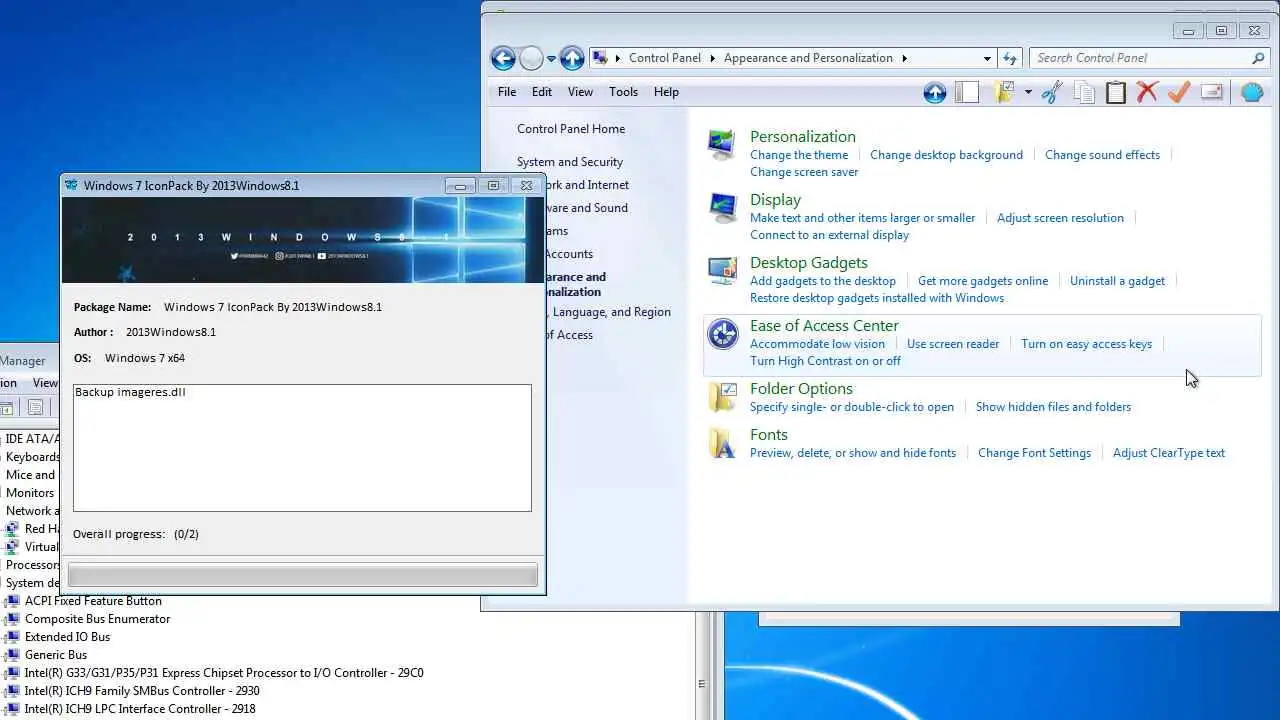Click the refresh icon beside address bar
Screen dimensions: 1280x720
point(1010,58)
